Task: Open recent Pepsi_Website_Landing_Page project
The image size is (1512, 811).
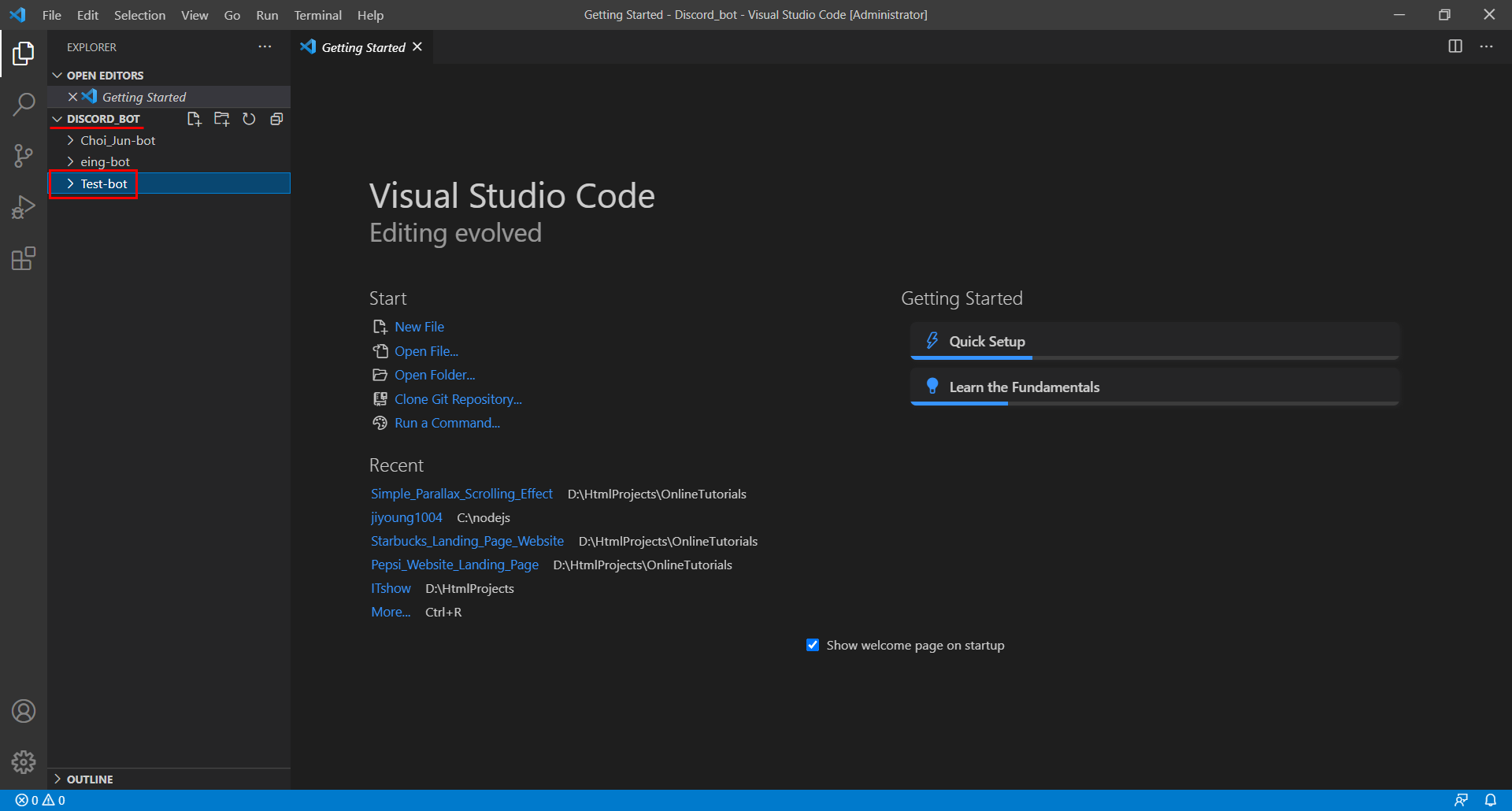Action: point(454,565)
